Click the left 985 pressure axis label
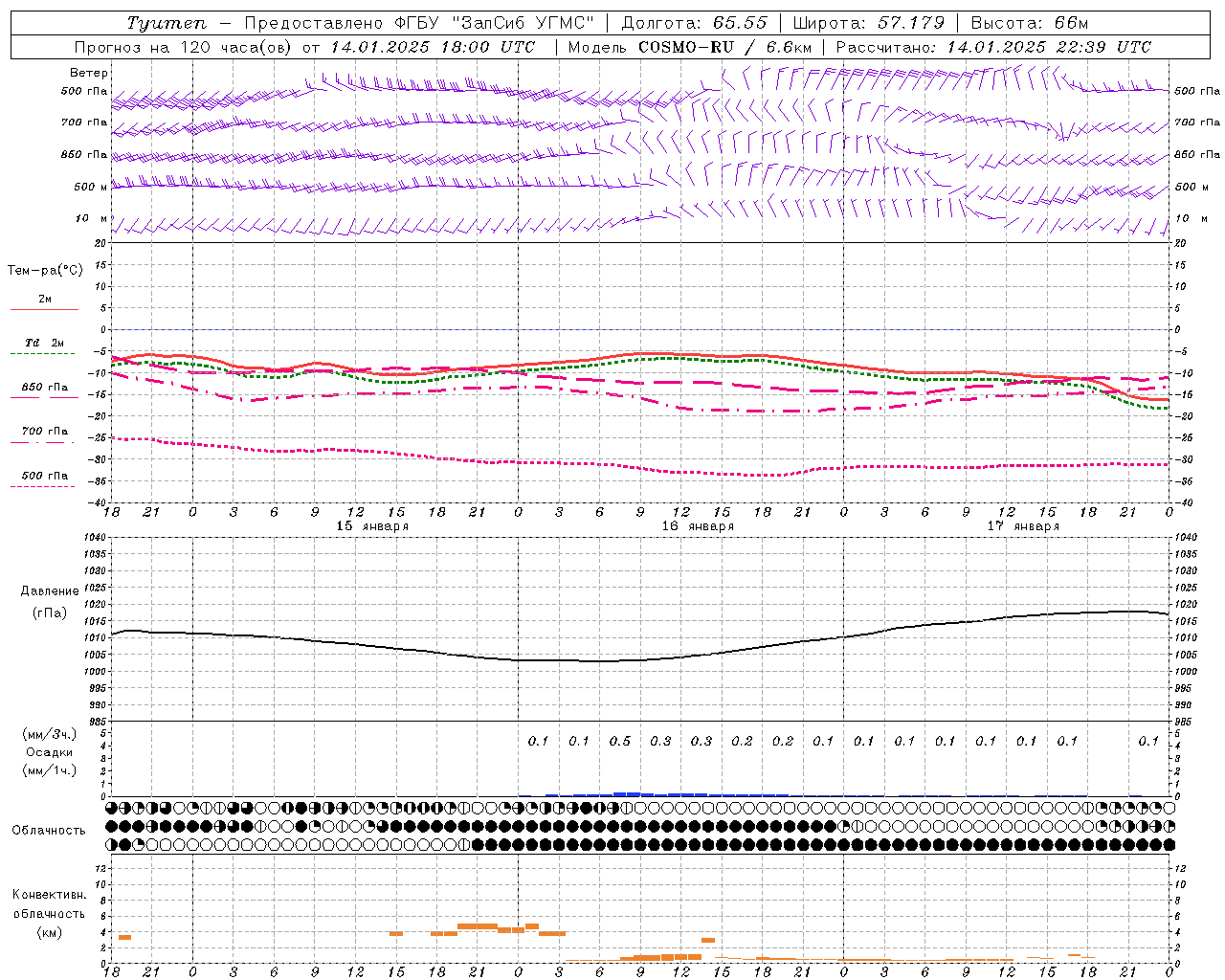Viewport: 1225px width, 980px height. click(97, 722)
